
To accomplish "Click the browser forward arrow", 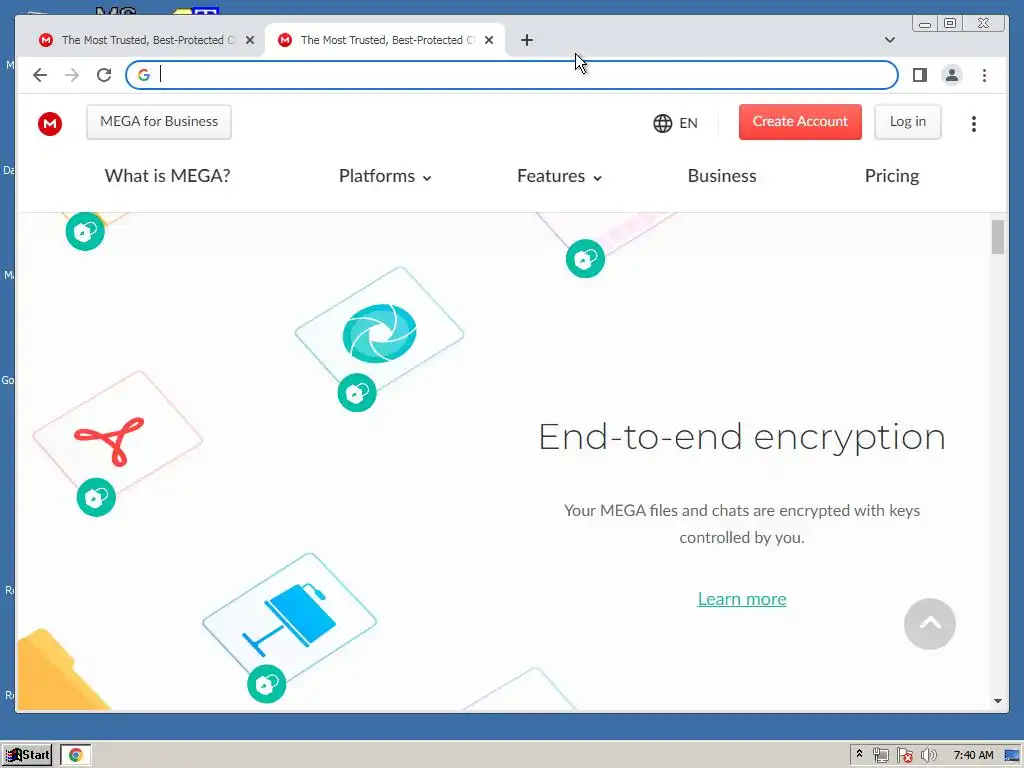I will [x=72, y=75].
